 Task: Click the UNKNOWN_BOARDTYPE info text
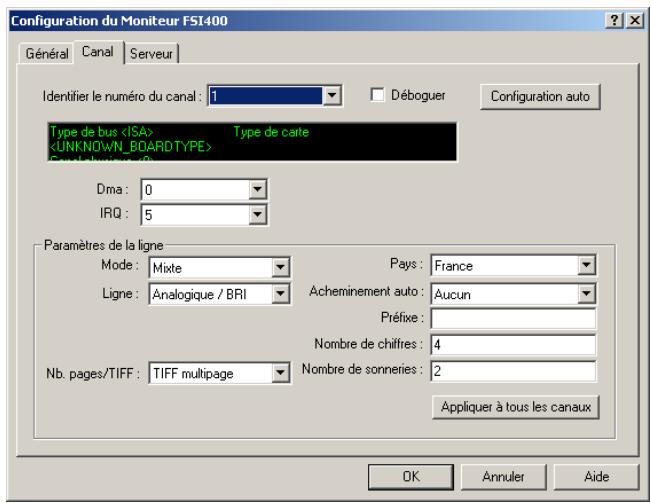(x=131, y=147)
